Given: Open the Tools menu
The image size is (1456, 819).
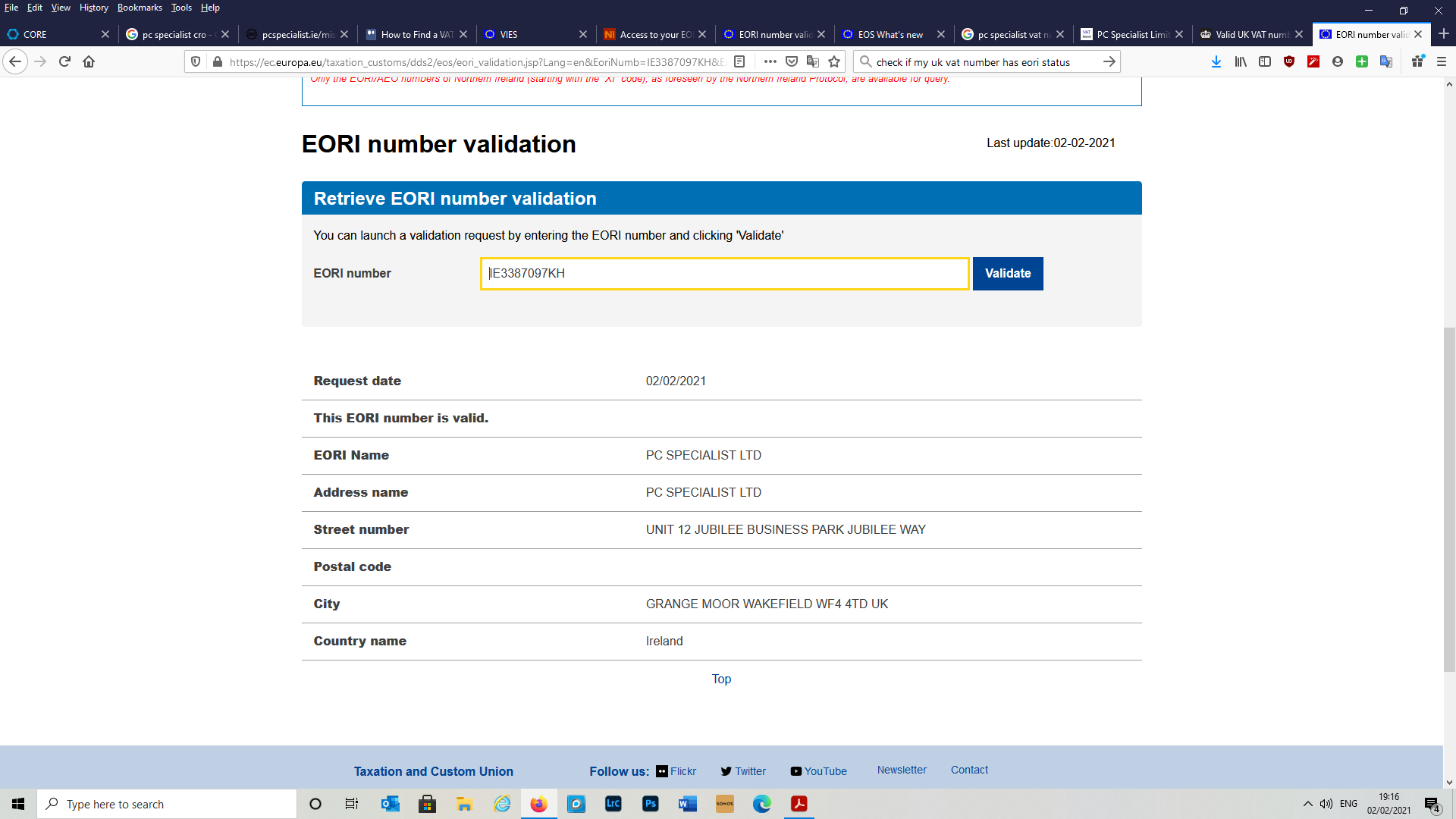Looking at the screenshot, I should click(x=181, y=8).
